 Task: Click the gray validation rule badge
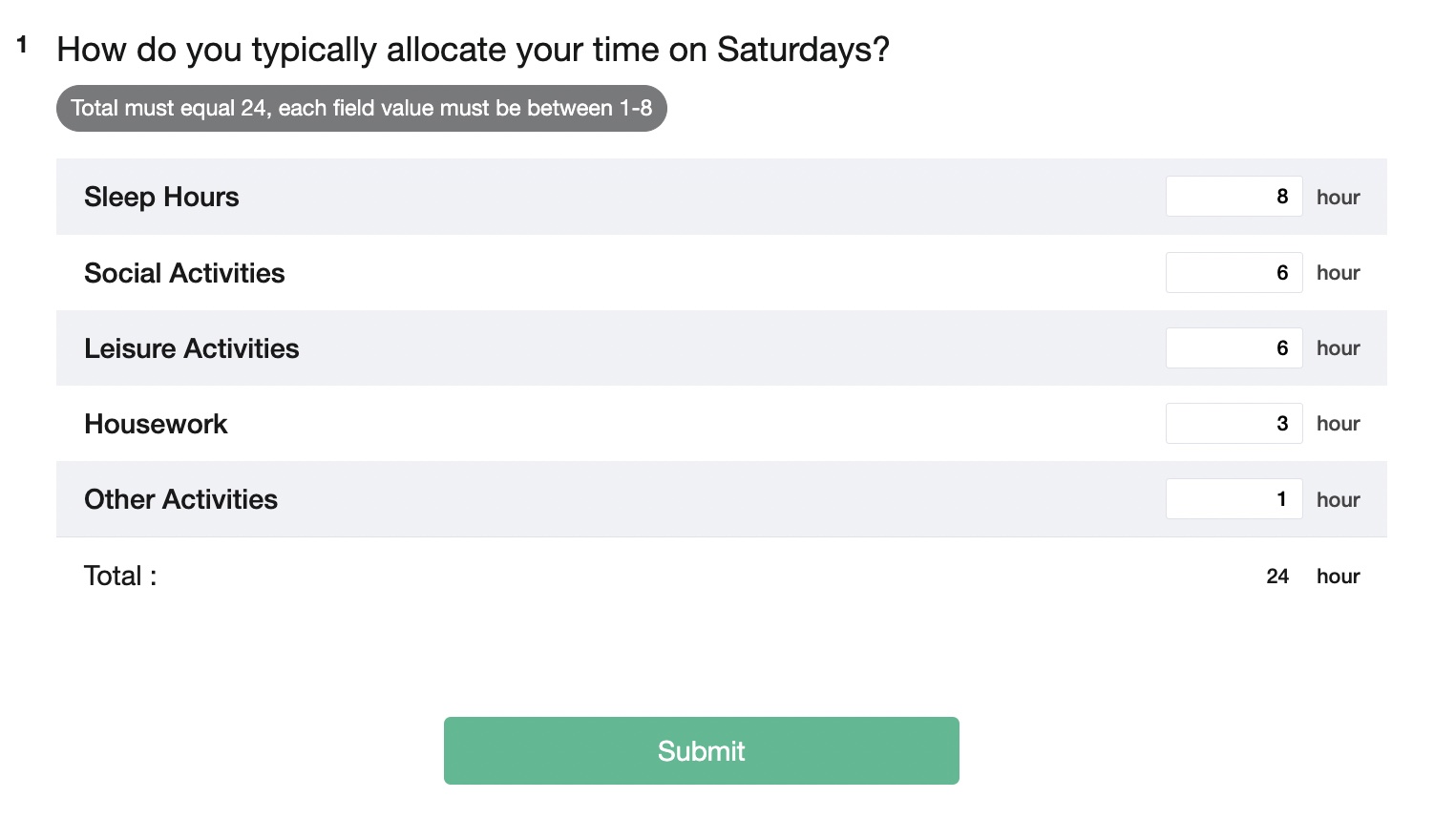click(361, 108)
